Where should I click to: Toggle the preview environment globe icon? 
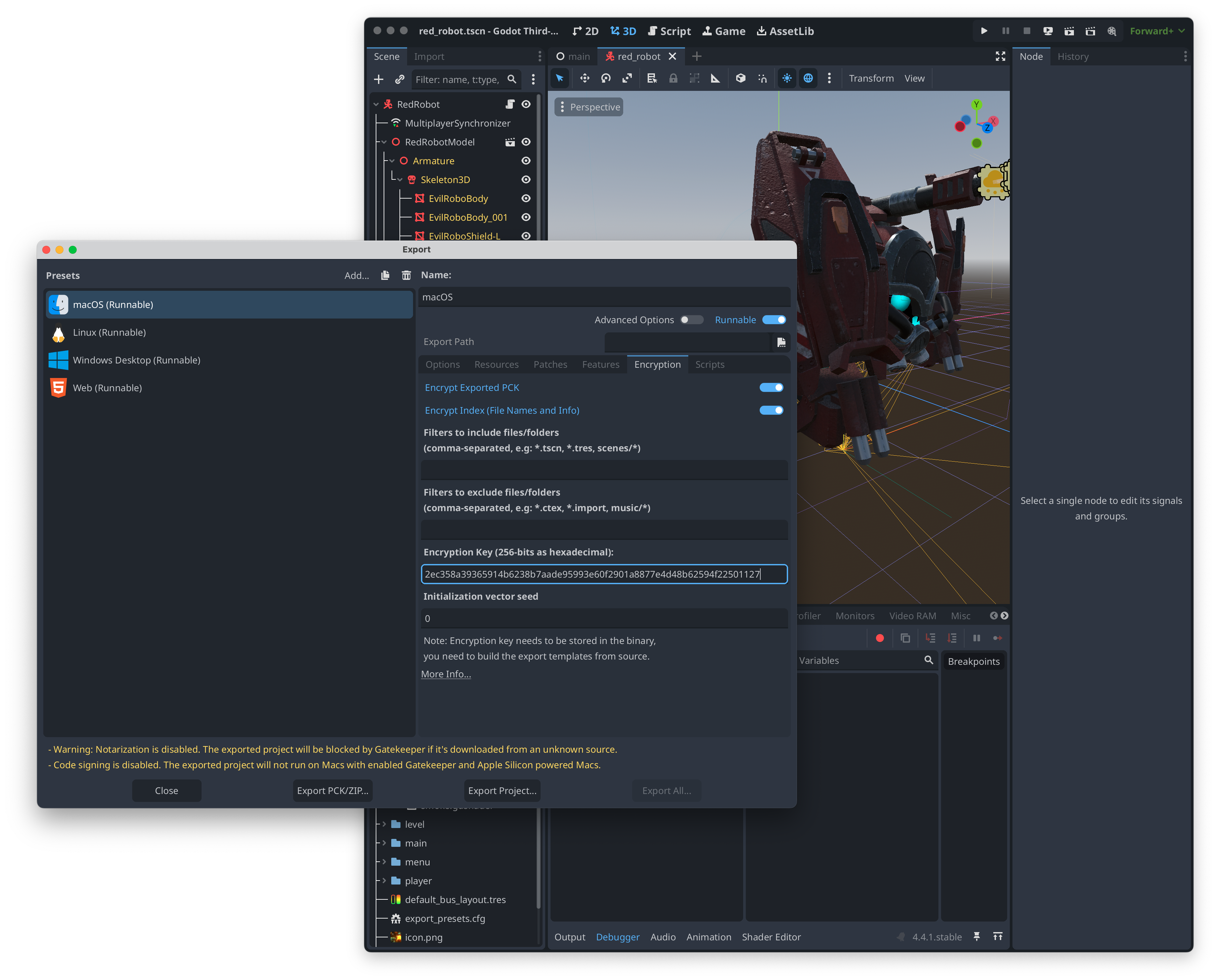pos(808,78)
